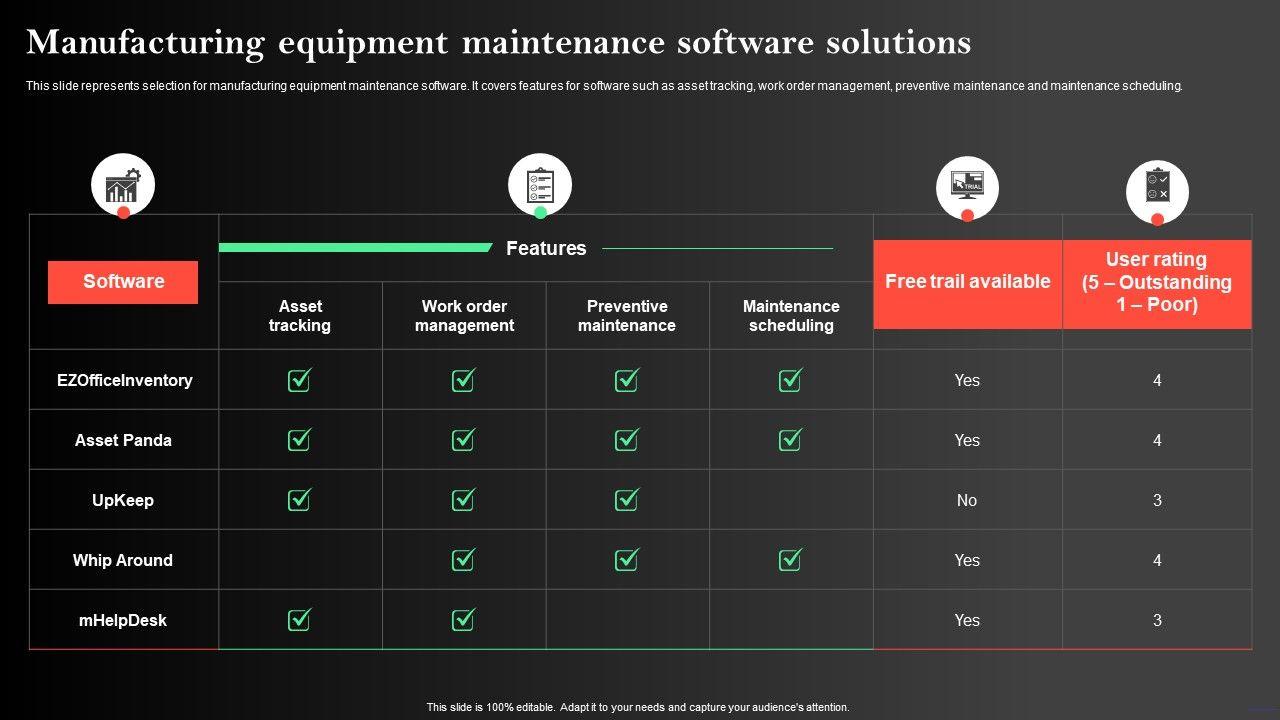Image resolution: width=1280 pixels, height=720 pixels.
Task: Click the red dot below the trial icon
Action: coord(967,215)
